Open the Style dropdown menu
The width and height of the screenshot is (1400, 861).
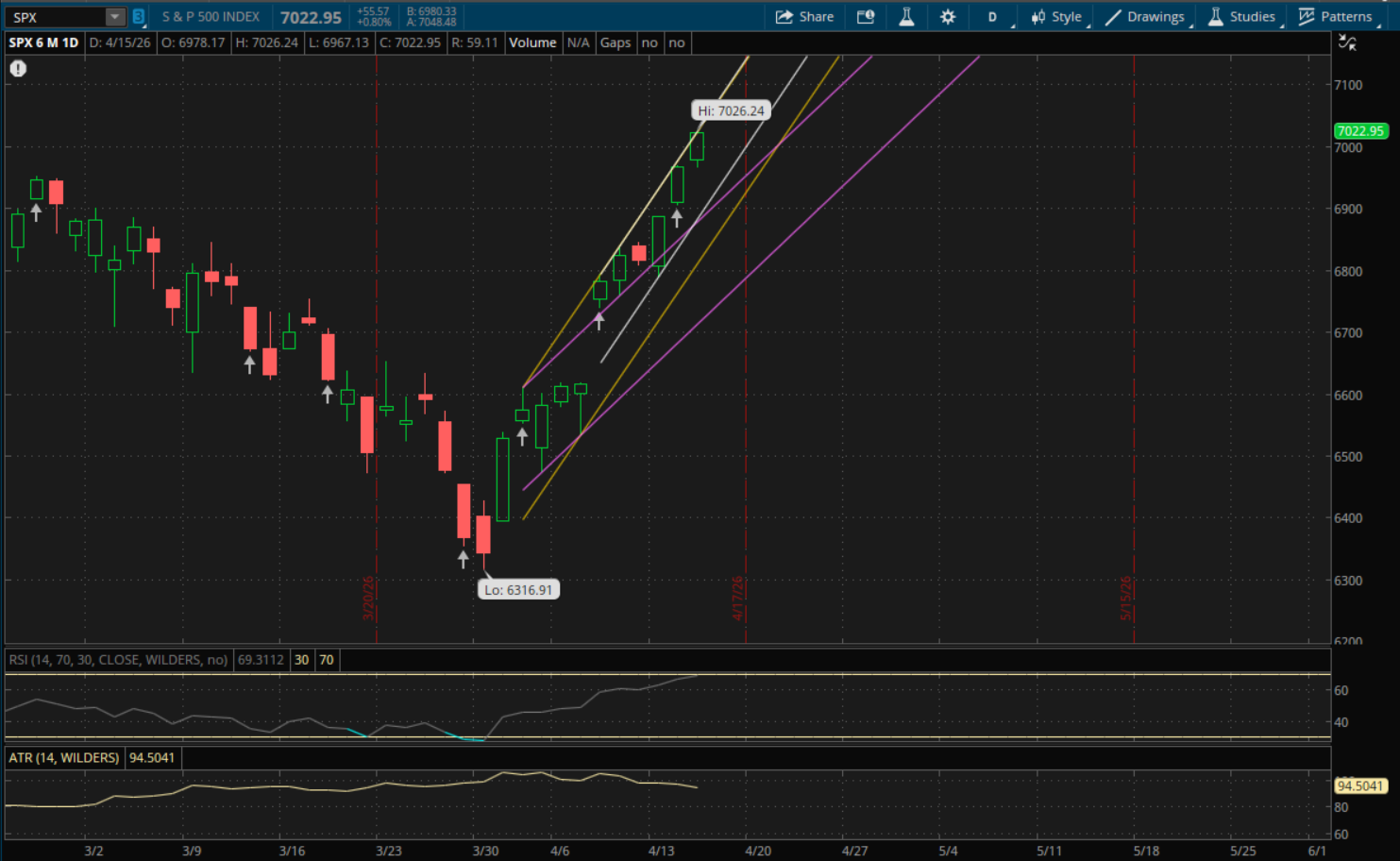(x=1057, y=17)
